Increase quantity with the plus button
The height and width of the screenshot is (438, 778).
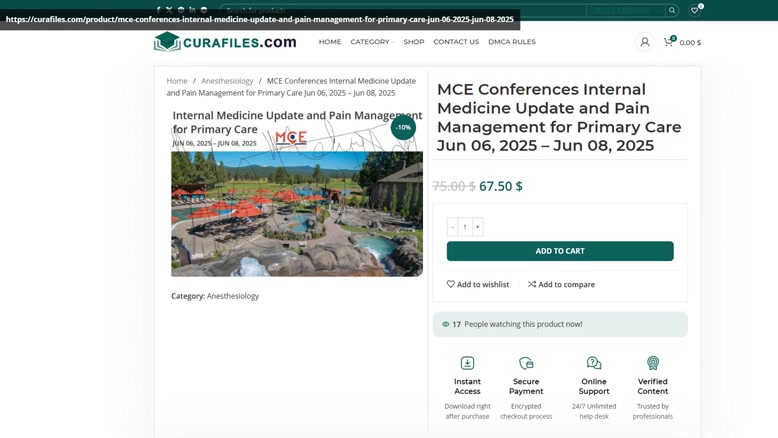tap(478, 227)
